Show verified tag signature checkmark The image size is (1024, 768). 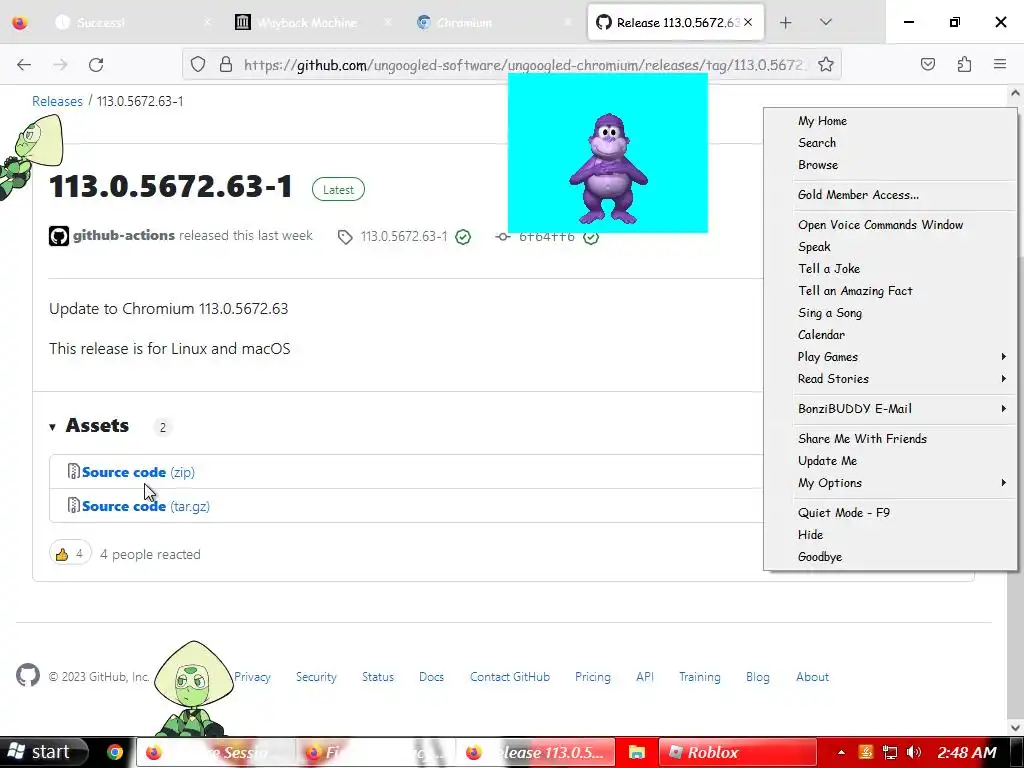click(463, 237)
